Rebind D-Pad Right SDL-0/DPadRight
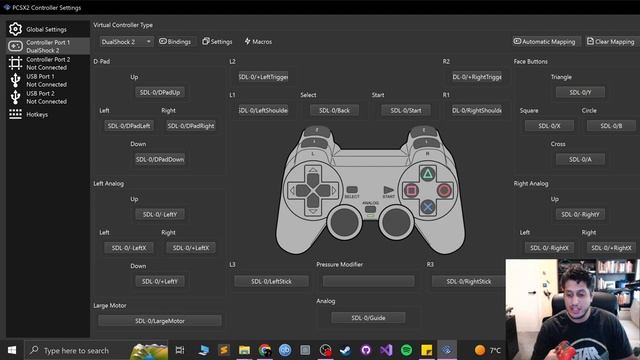640x360 pixels. (x=191, y=126)
